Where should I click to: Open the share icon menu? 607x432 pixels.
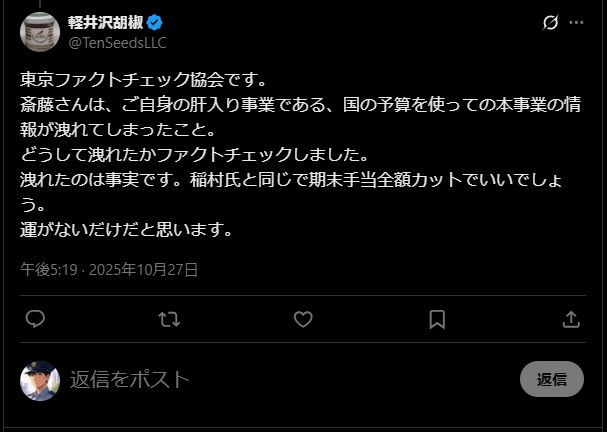pos(571,319)
